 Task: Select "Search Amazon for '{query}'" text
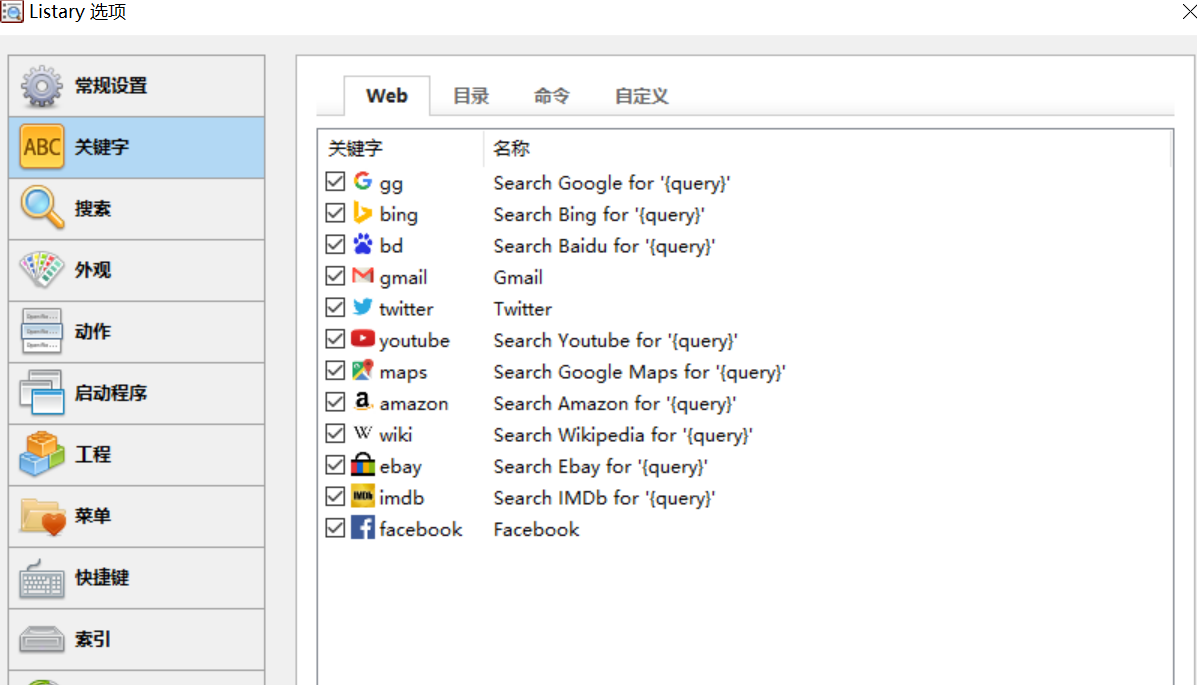pyautogui.click(x=615, y=403)
